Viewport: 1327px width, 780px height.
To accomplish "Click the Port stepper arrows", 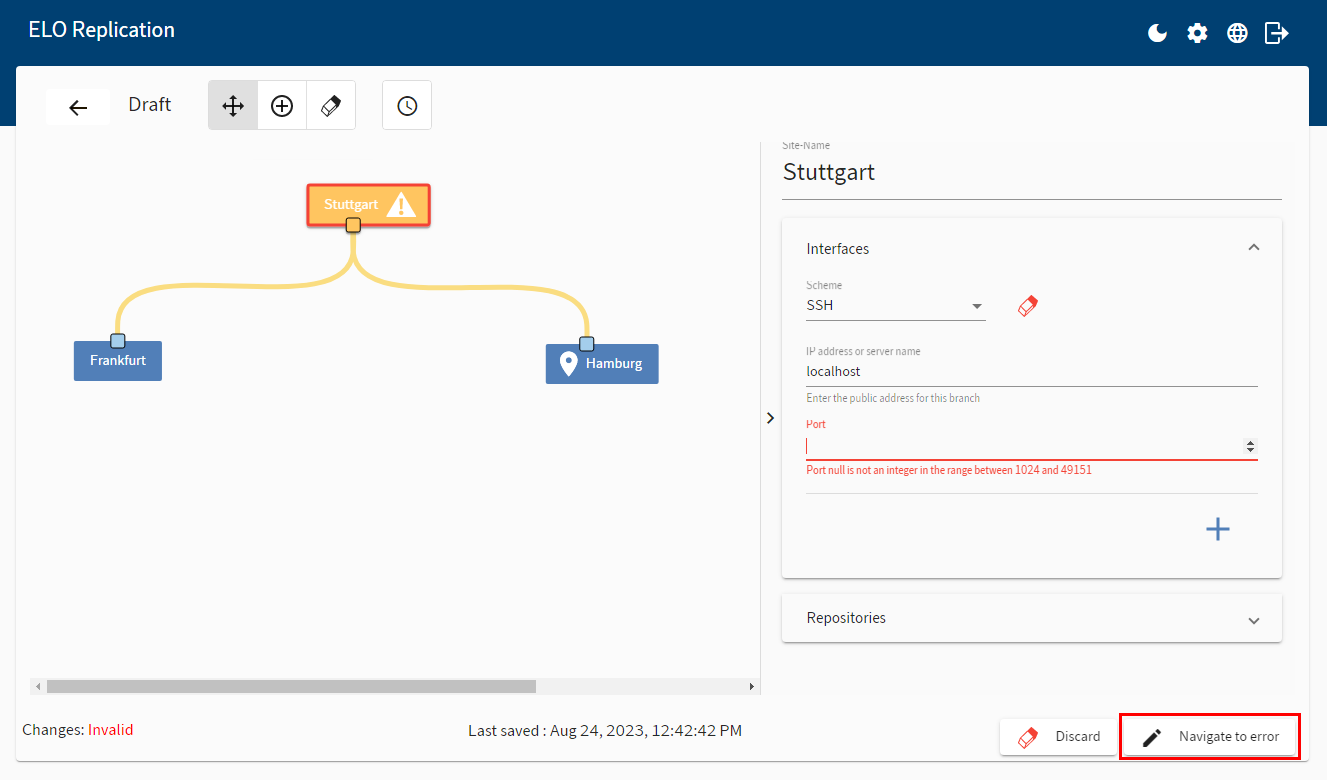I will pos(1250,446).
